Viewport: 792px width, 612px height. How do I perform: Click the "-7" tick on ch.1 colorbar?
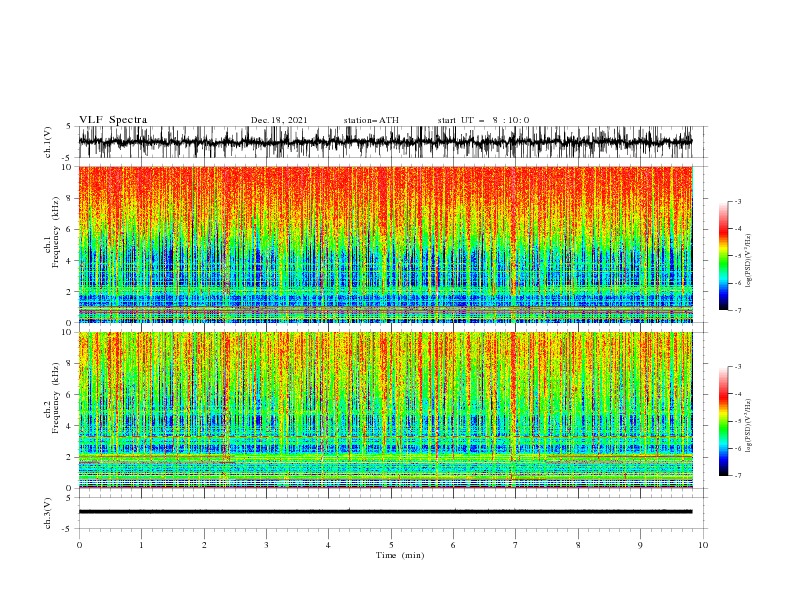pyautogui.click(x=737, y=310)
